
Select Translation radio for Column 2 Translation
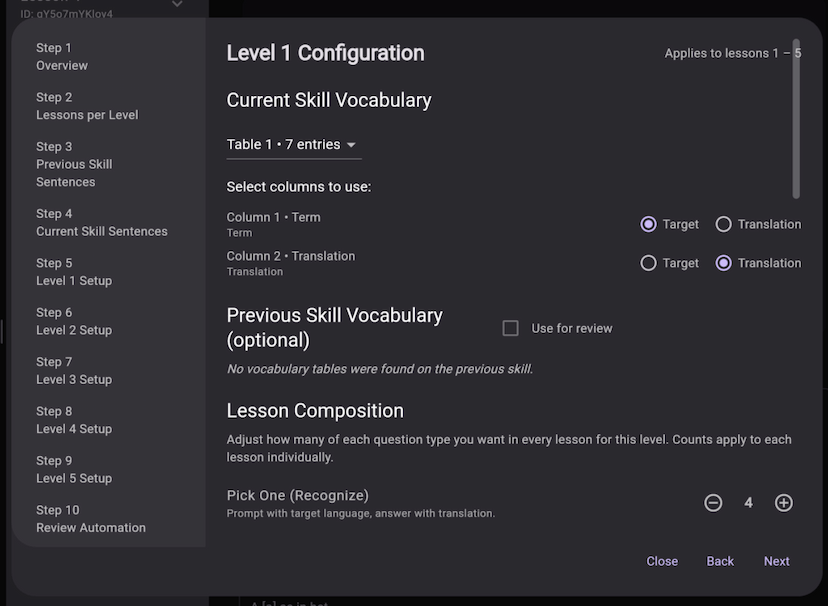point(725,263)
